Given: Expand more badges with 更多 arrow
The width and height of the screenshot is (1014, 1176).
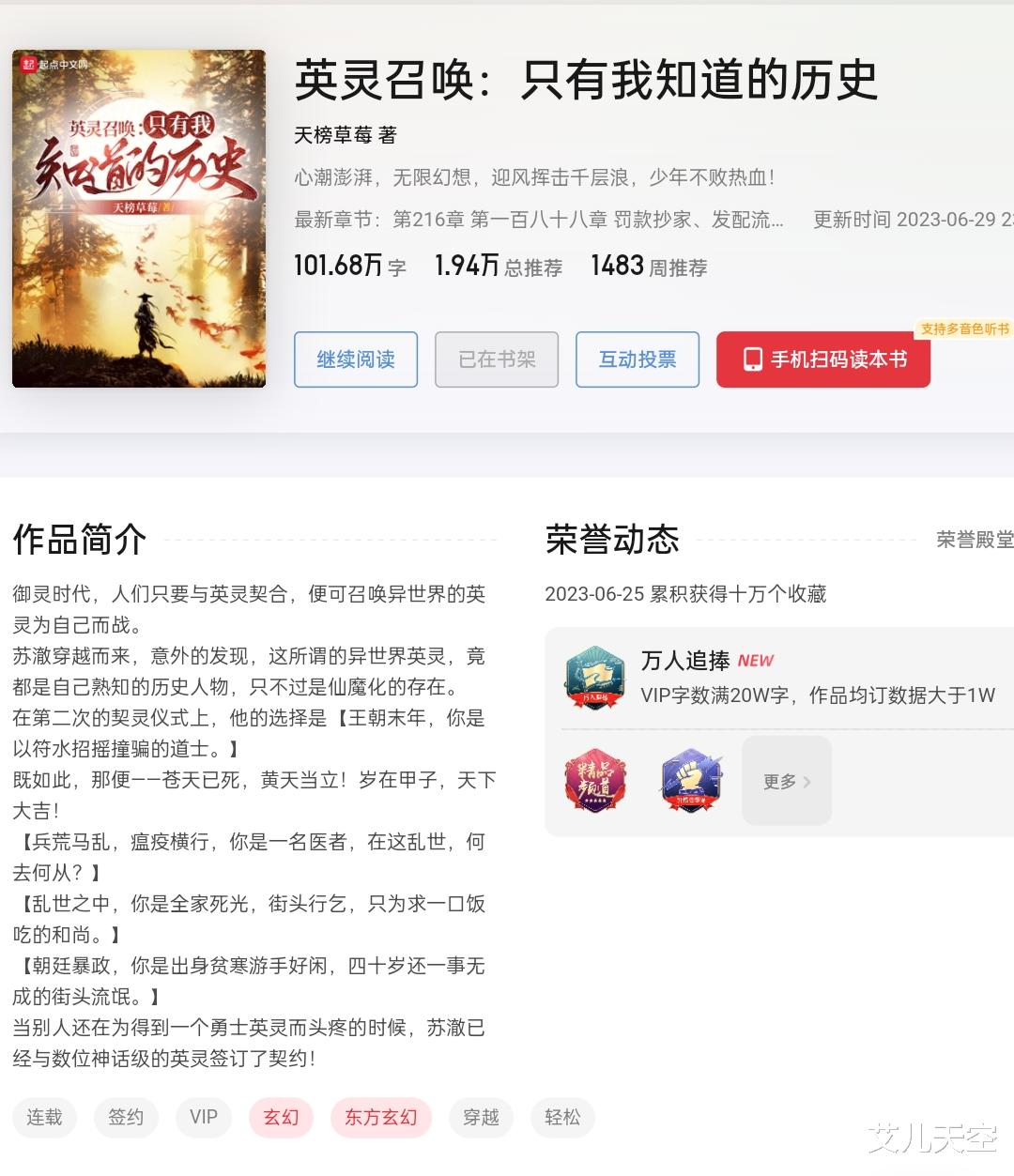Looking at the screenshot, I should (x=787, y=781).
